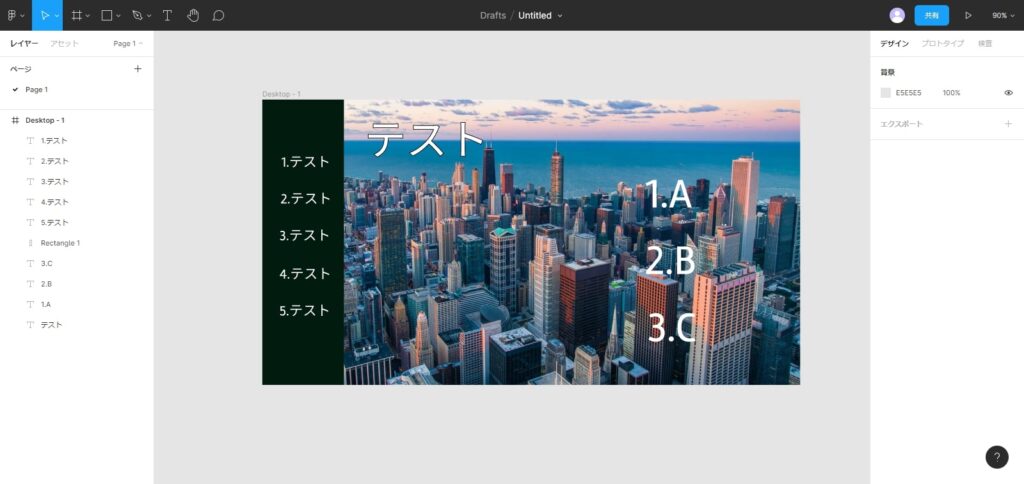Open the 90% zoom dropdown
This screenshot has height=484, width=1024.
pyautogui.click(x=1003, y=16)
